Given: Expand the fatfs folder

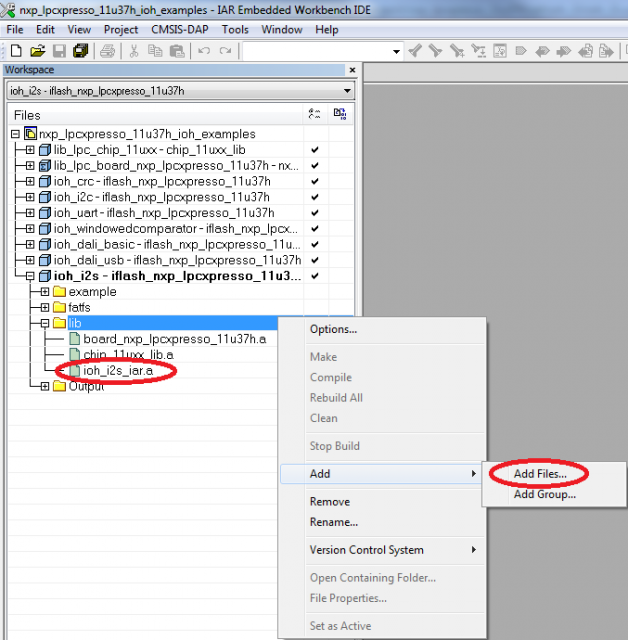Looking at the screenshot, I should pyautogui.click(x=45, y=307).
